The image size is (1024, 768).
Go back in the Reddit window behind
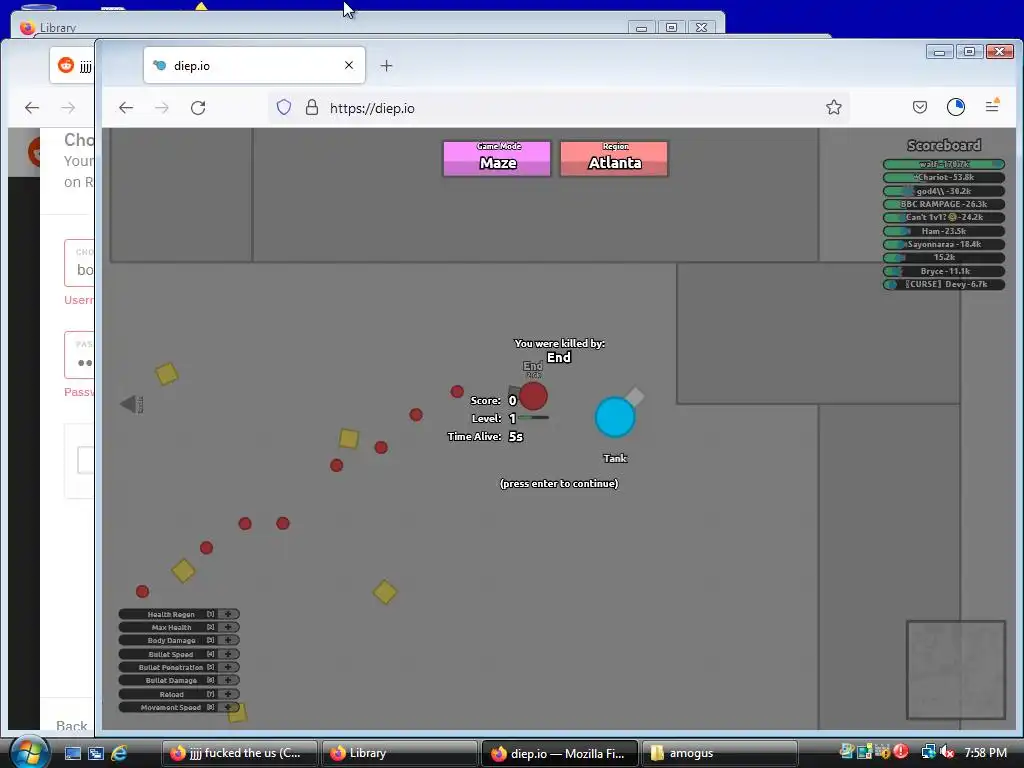pos(32,108)
